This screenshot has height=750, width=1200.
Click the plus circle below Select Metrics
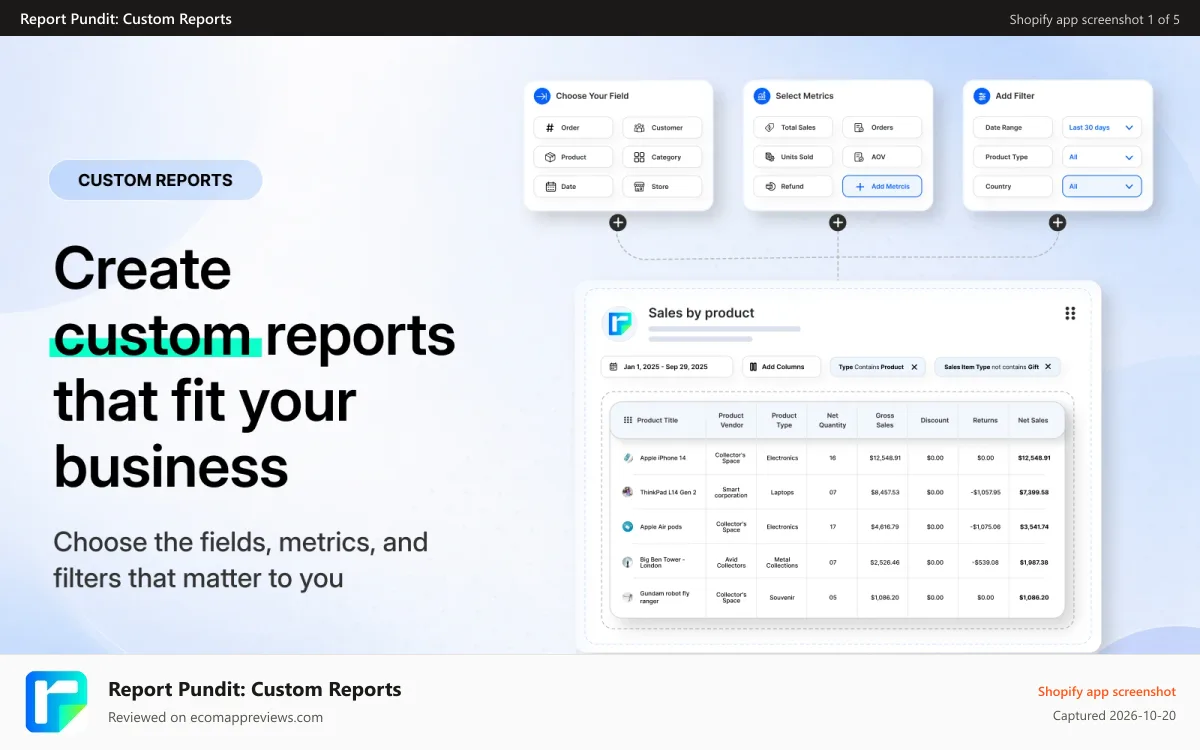click(x=838, y=222)
